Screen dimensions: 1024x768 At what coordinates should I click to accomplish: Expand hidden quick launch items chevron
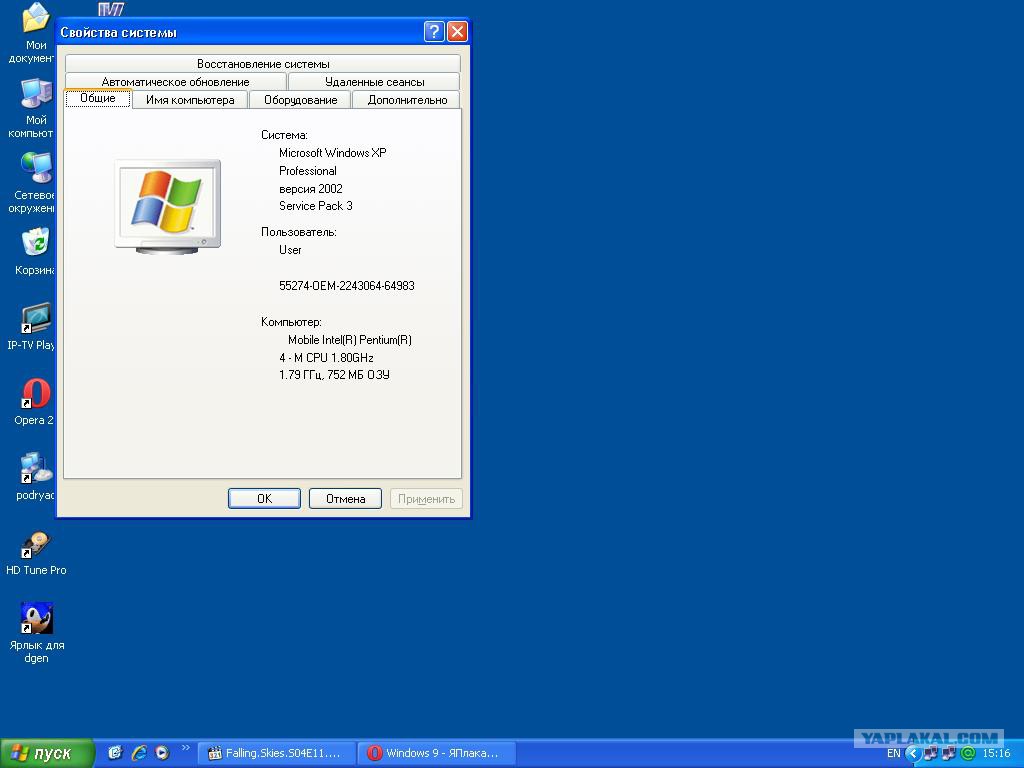tap(185, 748)
